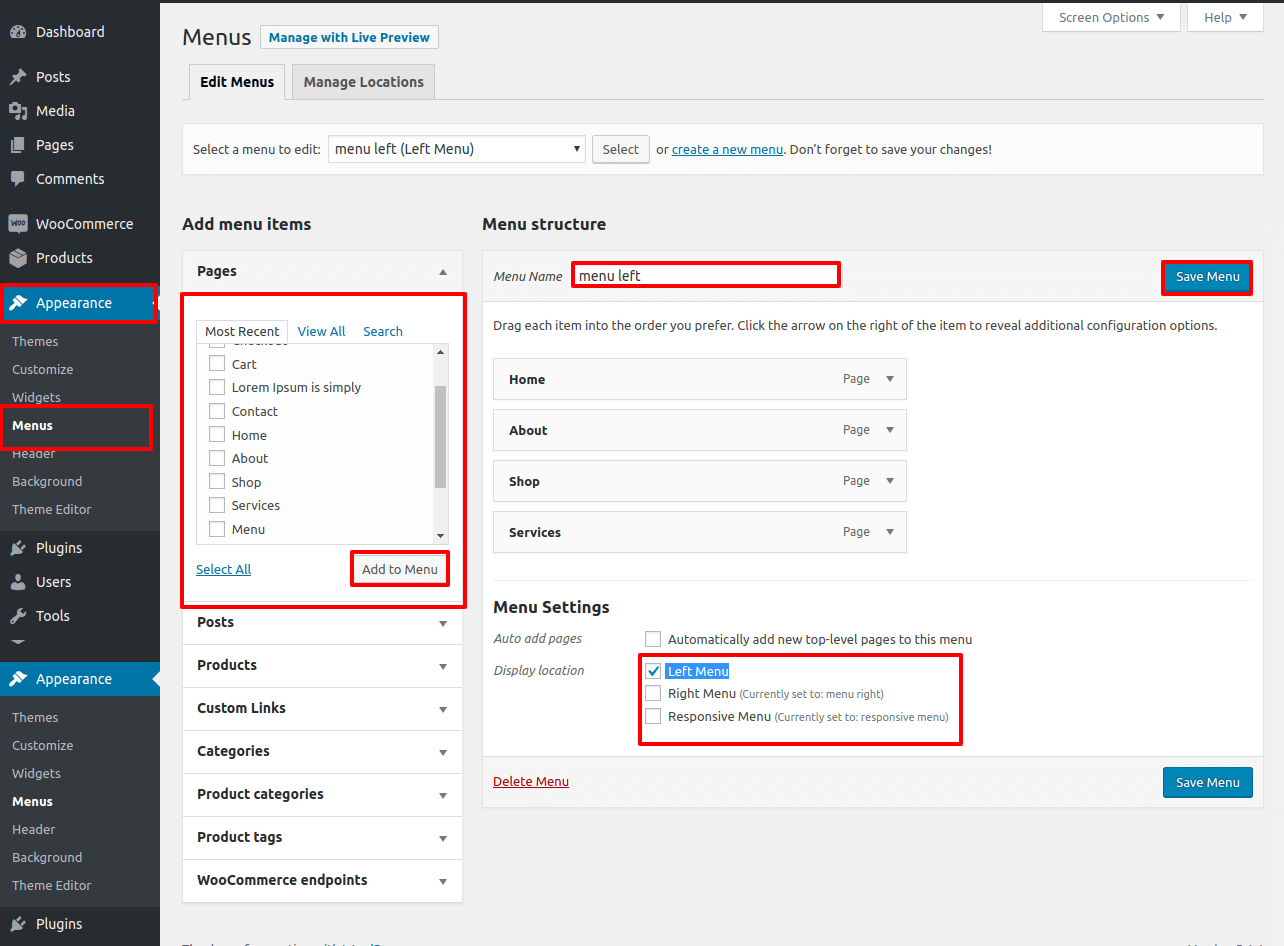
Task: Tick the Cart page checkbox
Action: 216,364
